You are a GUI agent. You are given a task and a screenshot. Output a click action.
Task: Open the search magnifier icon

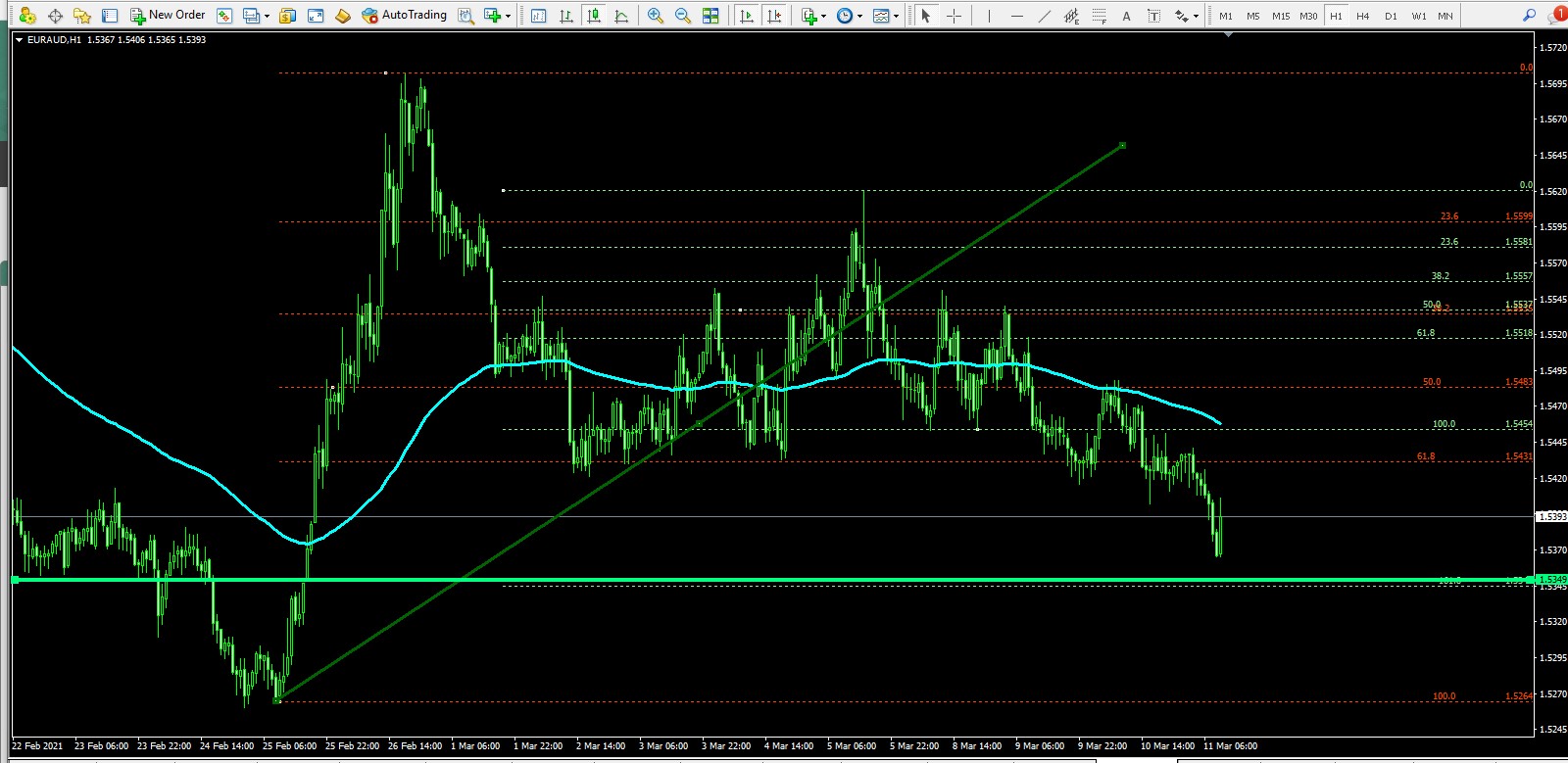pos(1529,16)
